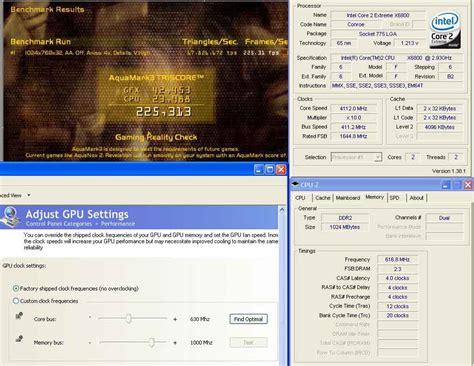Click the Benchmark Results heading

47,9
